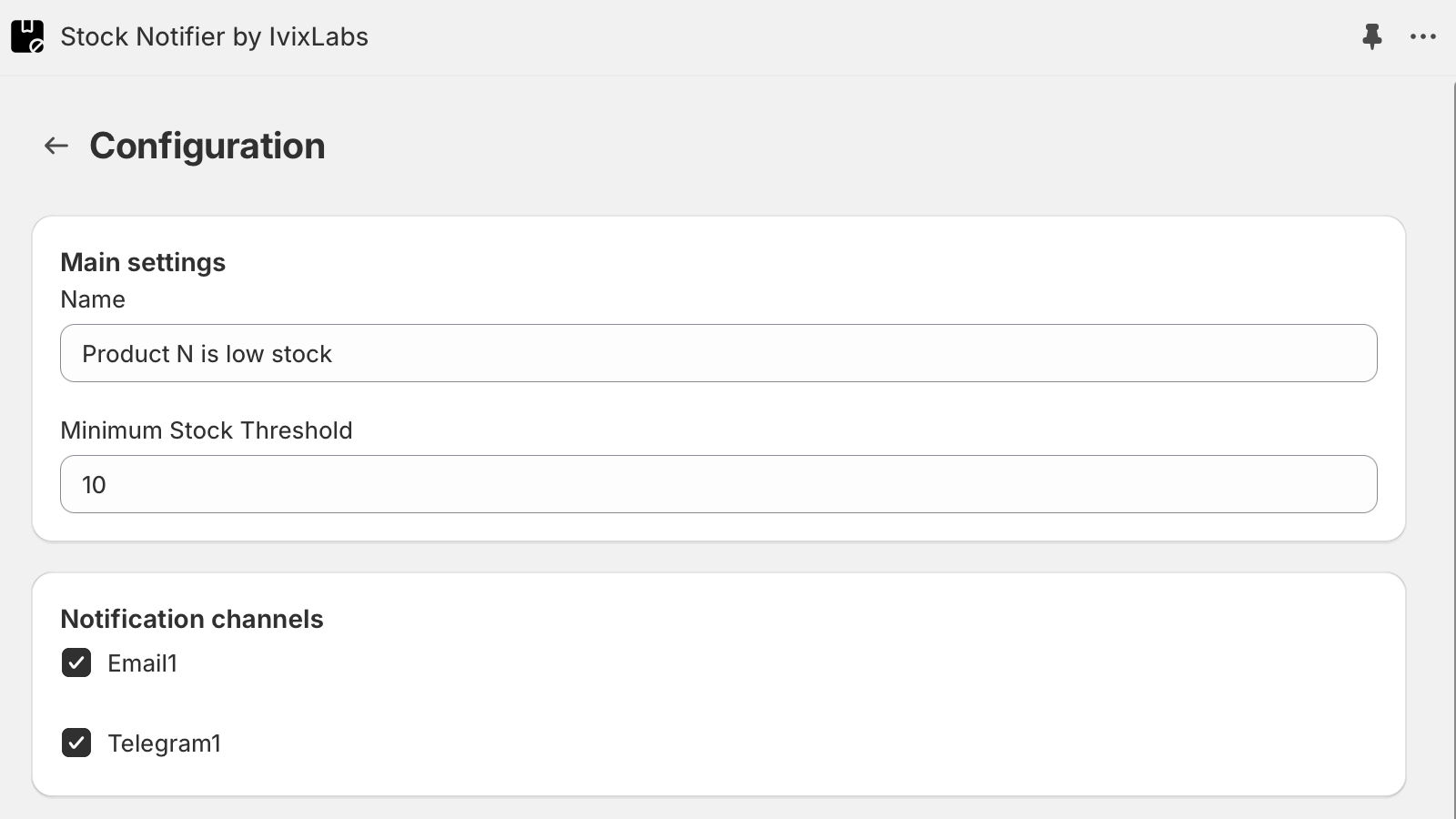Click the Configuration page heading

pos(207,145)
